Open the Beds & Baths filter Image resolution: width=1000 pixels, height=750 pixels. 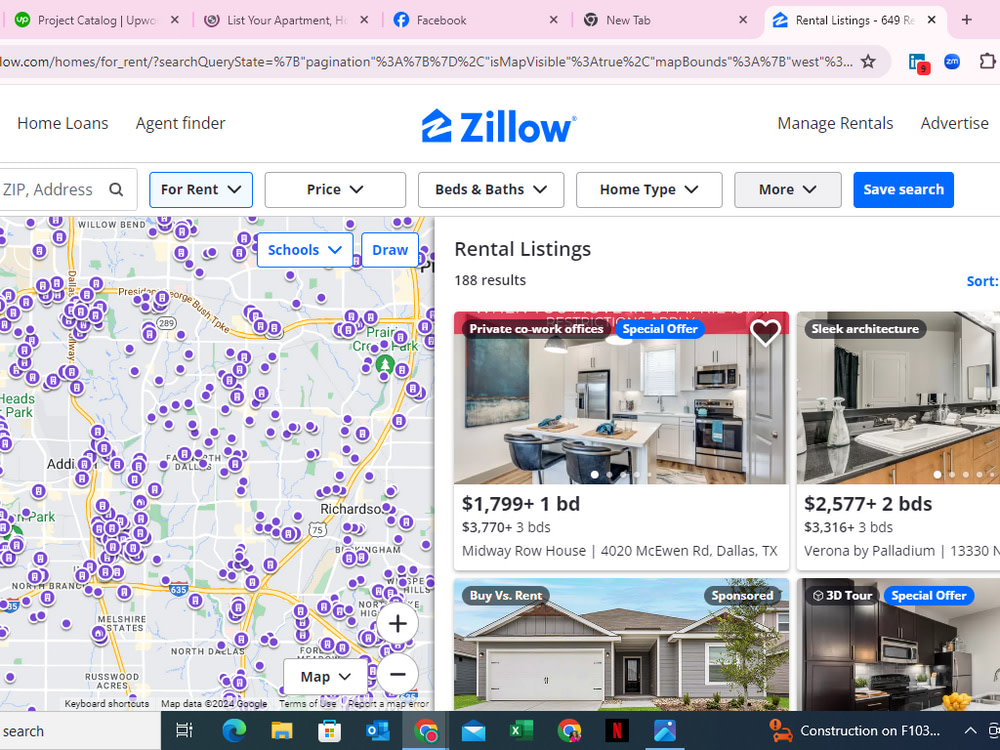(x=491, y=189)
